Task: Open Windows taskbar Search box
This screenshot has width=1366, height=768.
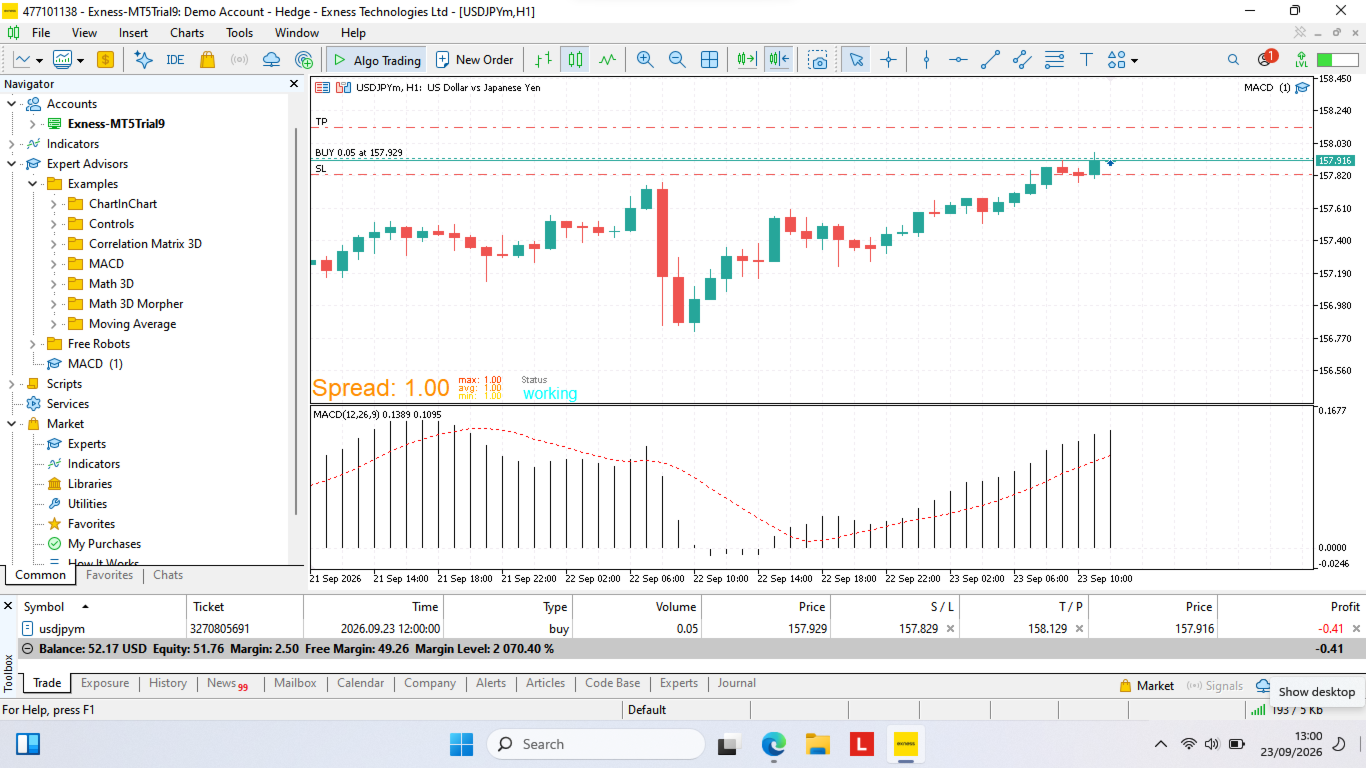Action: point(596,744)
